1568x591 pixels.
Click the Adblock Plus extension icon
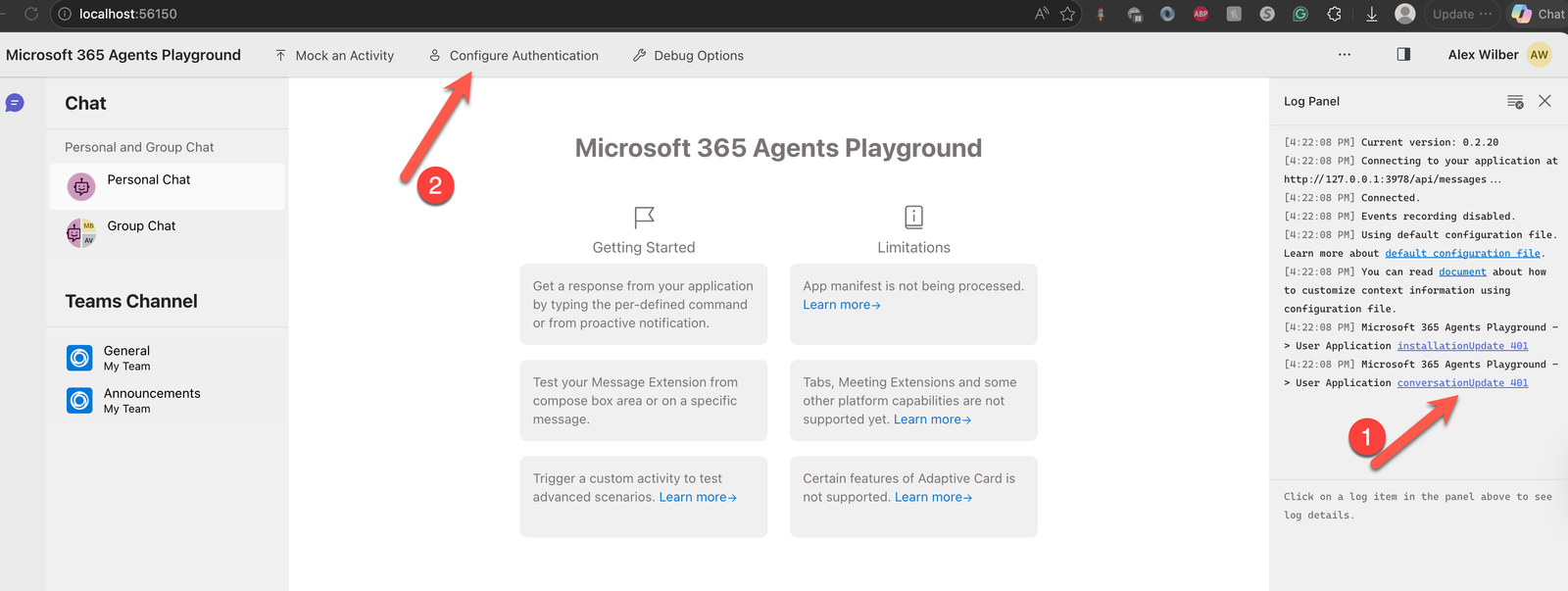(1200, 14)
